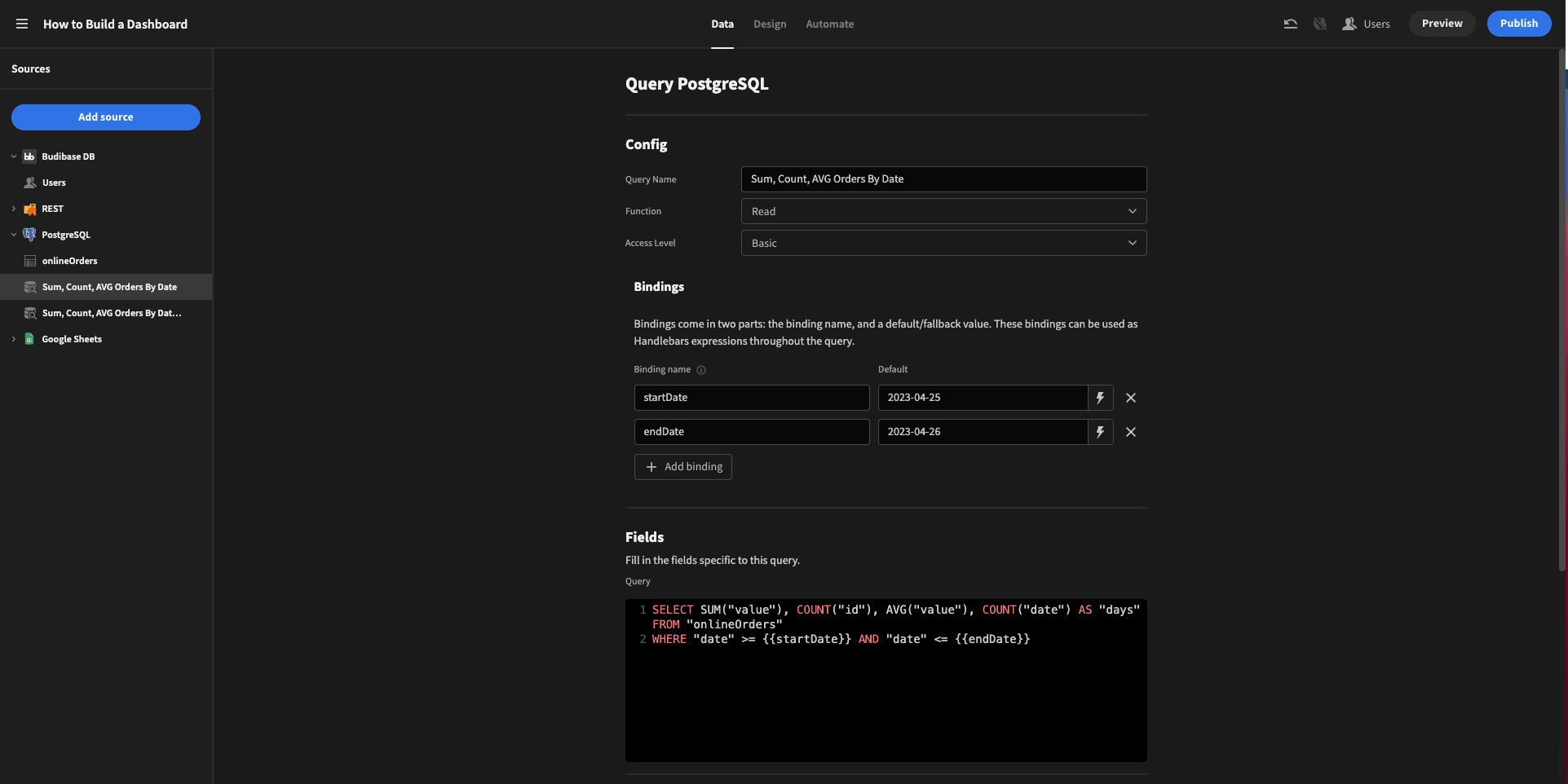The width and height of the screenshot is (1568, 784).
Task: Click the onlineOrders table icon
Action: click(30, 261)
